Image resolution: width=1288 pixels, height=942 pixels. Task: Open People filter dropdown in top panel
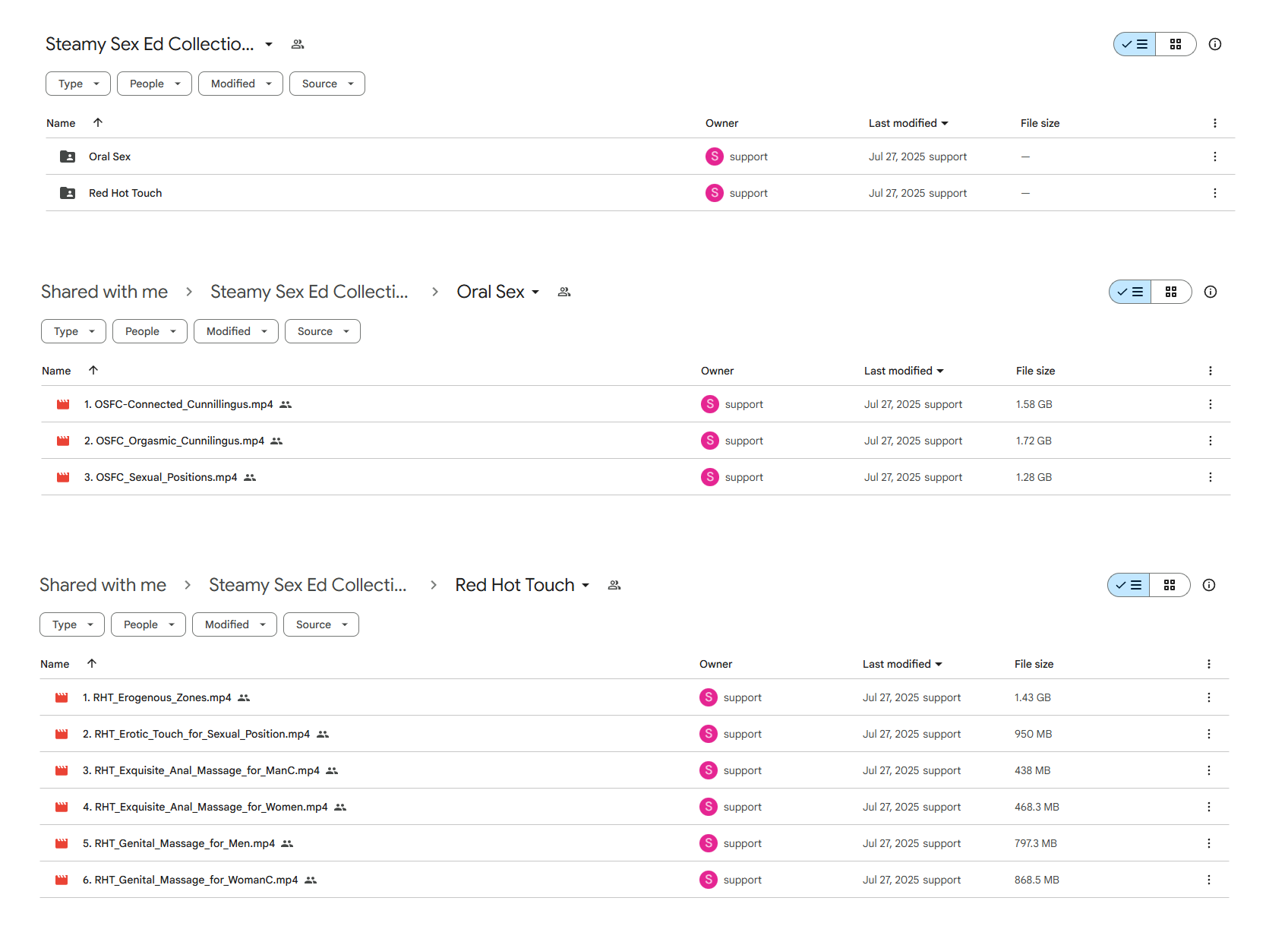coord(154,84)
